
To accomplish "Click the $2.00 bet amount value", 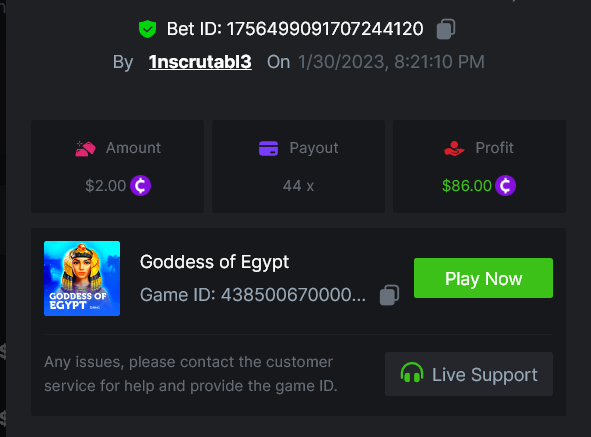I will point(106,186).
